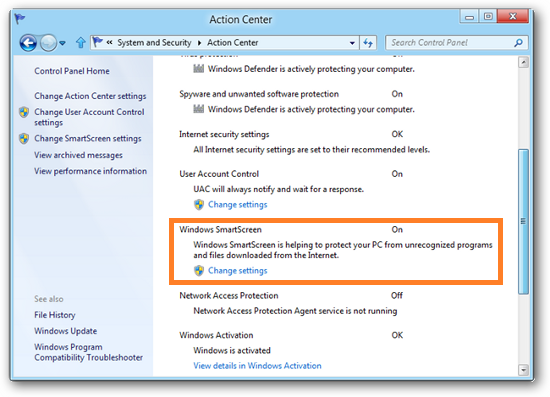
Task: Click the scrollbar thumb
Action: tap(523, 222)
